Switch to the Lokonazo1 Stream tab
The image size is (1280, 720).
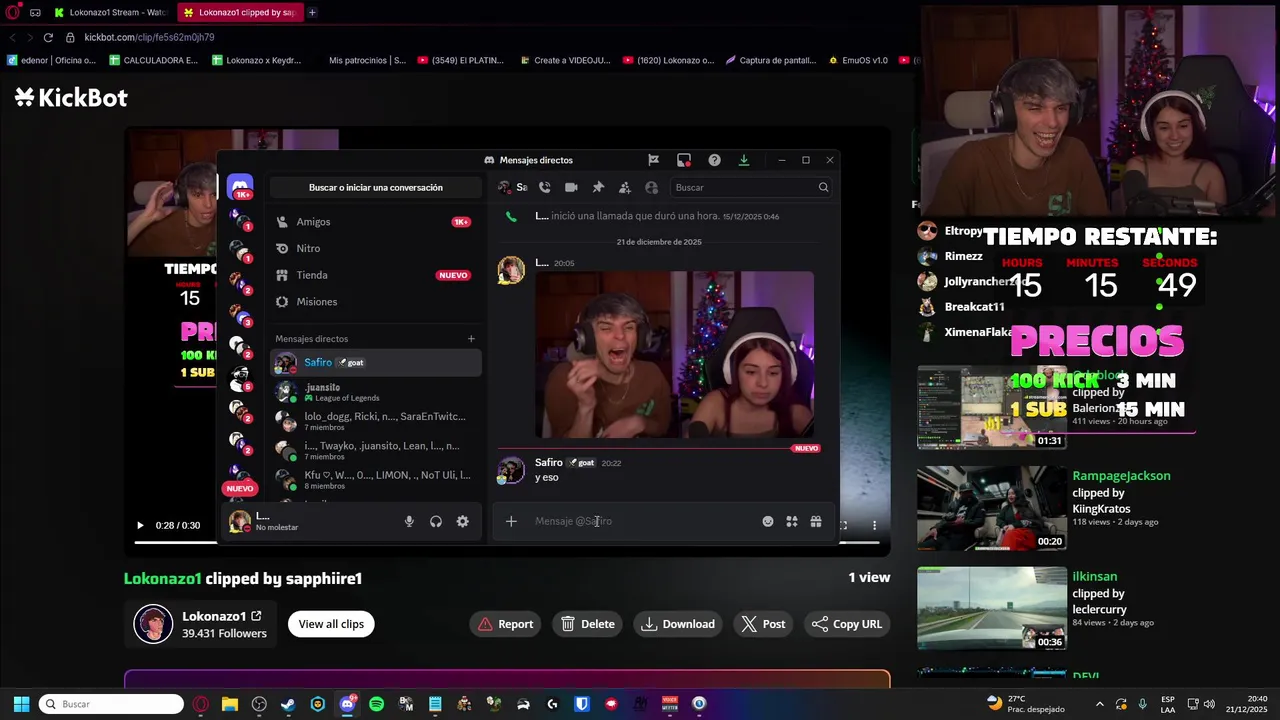click(110, 12)
